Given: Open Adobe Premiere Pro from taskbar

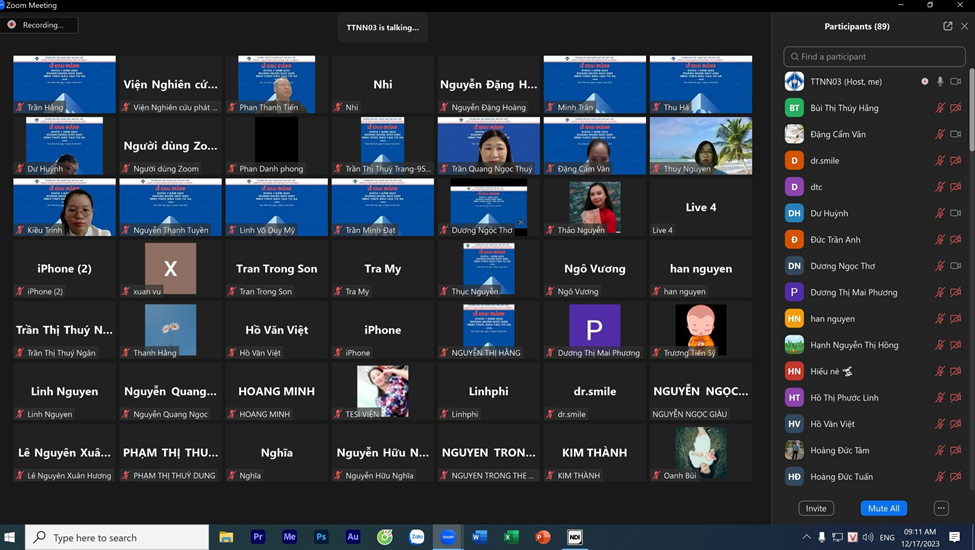Looking at the screenshot, I should 258,537.
